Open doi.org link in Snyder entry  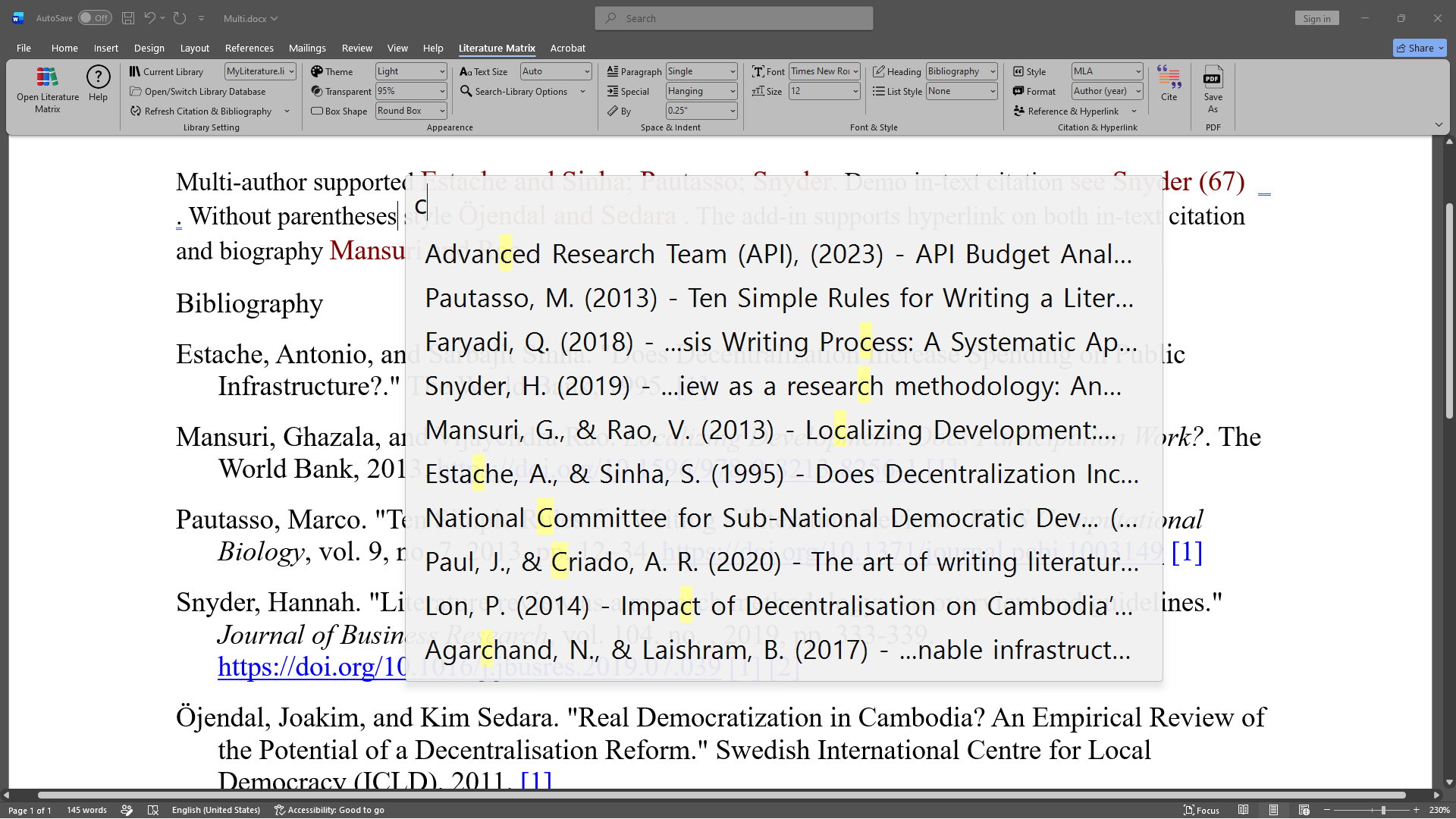312,667
